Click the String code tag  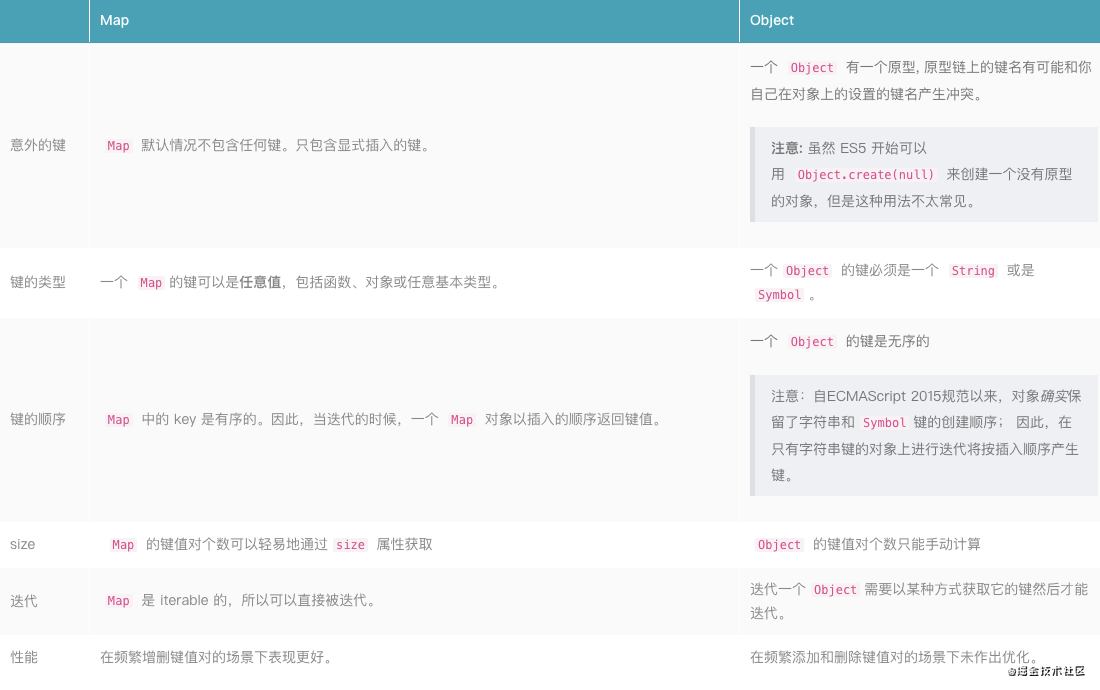972,271
